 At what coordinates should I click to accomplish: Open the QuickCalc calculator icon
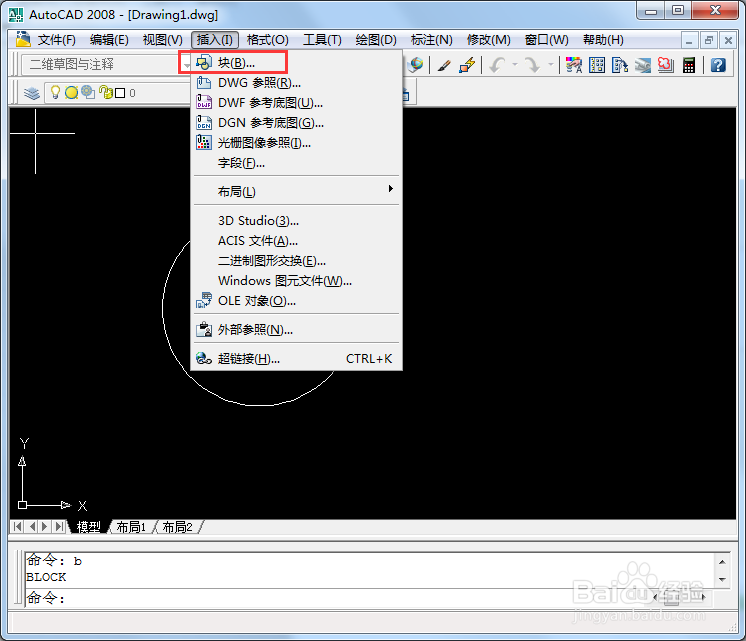click(x=688, y=65)
